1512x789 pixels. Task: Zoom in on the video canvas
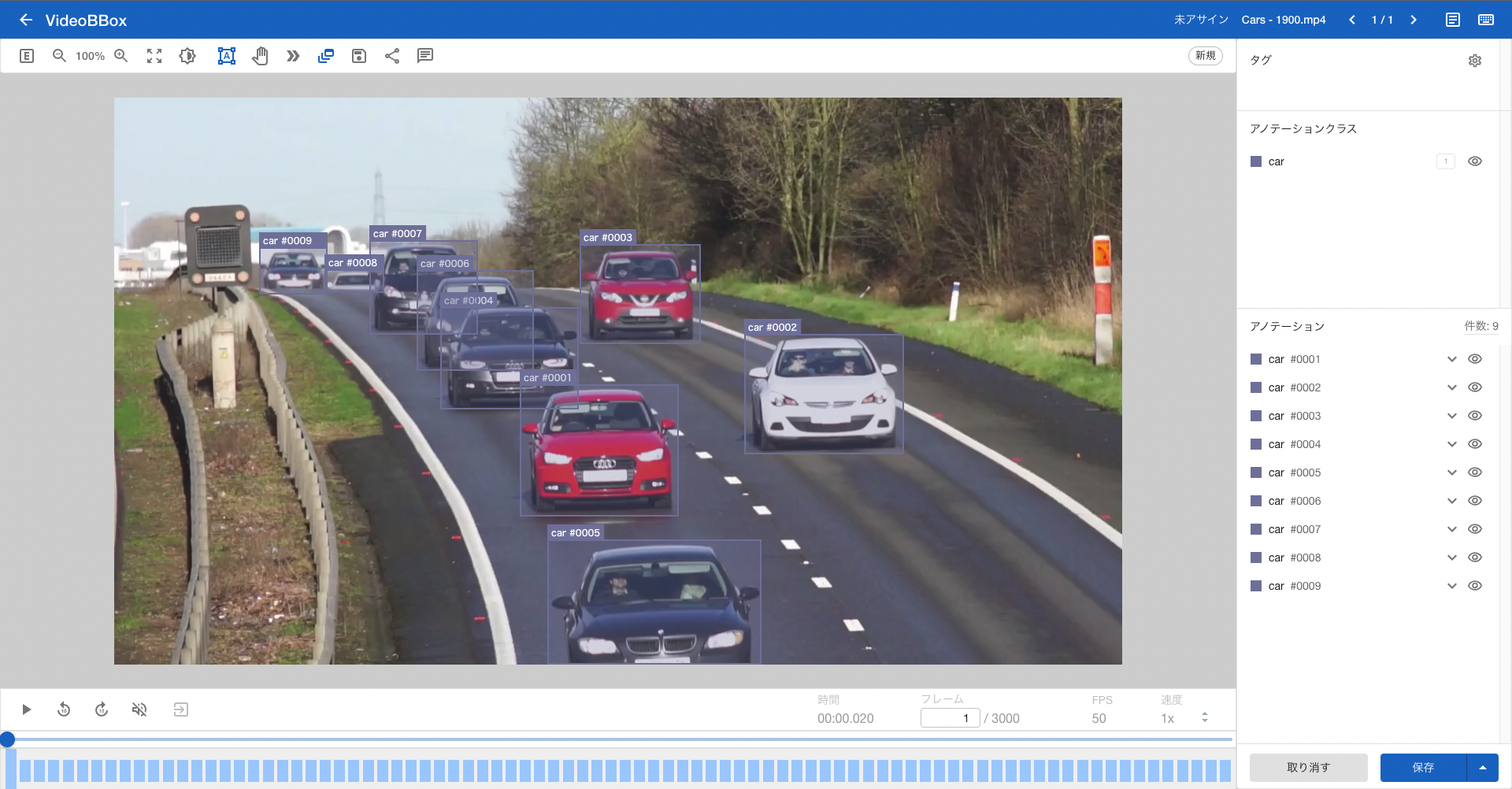point(121,56)
